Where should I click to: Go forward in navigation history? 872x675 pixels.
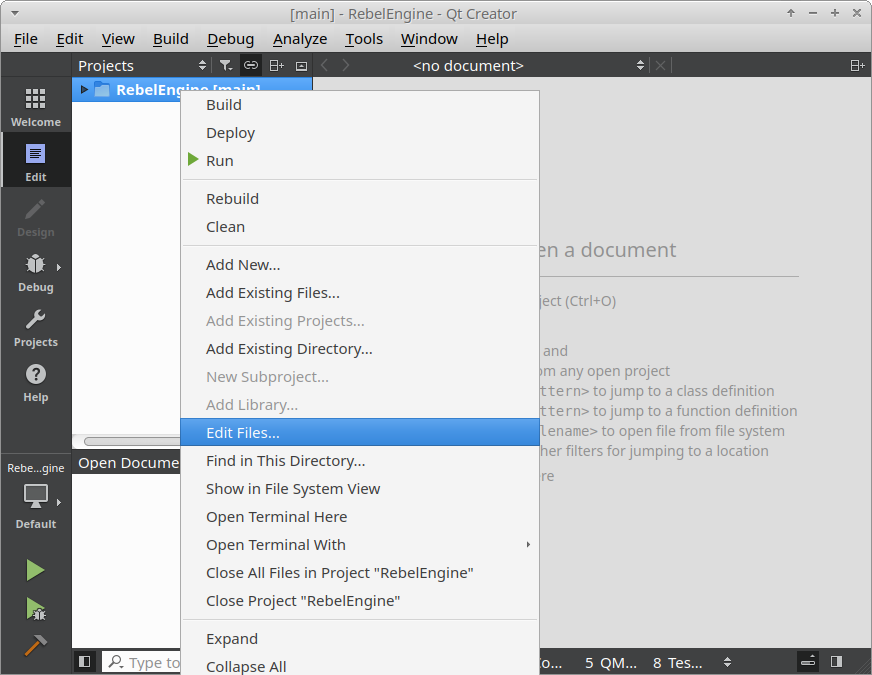(346, 66)
